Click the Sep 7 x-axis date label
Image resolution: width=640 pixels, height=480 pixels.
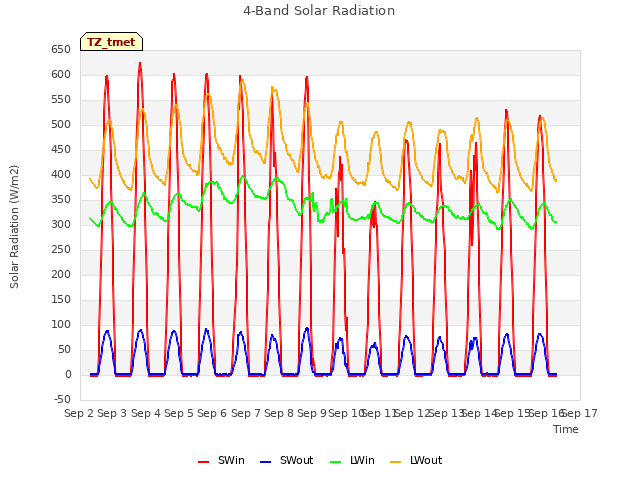coord(246,413)
